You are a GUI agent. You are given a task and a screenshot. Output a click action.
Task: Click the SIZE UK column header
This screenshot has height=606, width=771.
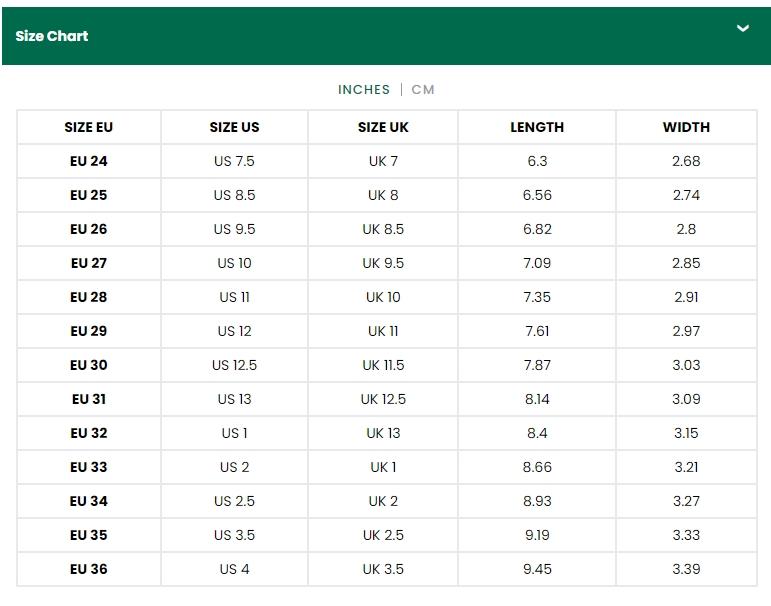pos(383,127)
